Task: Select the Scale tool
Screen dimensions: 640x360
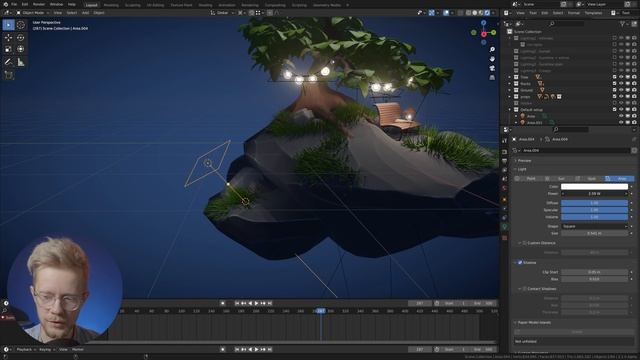Action: (x=8, y=49)
